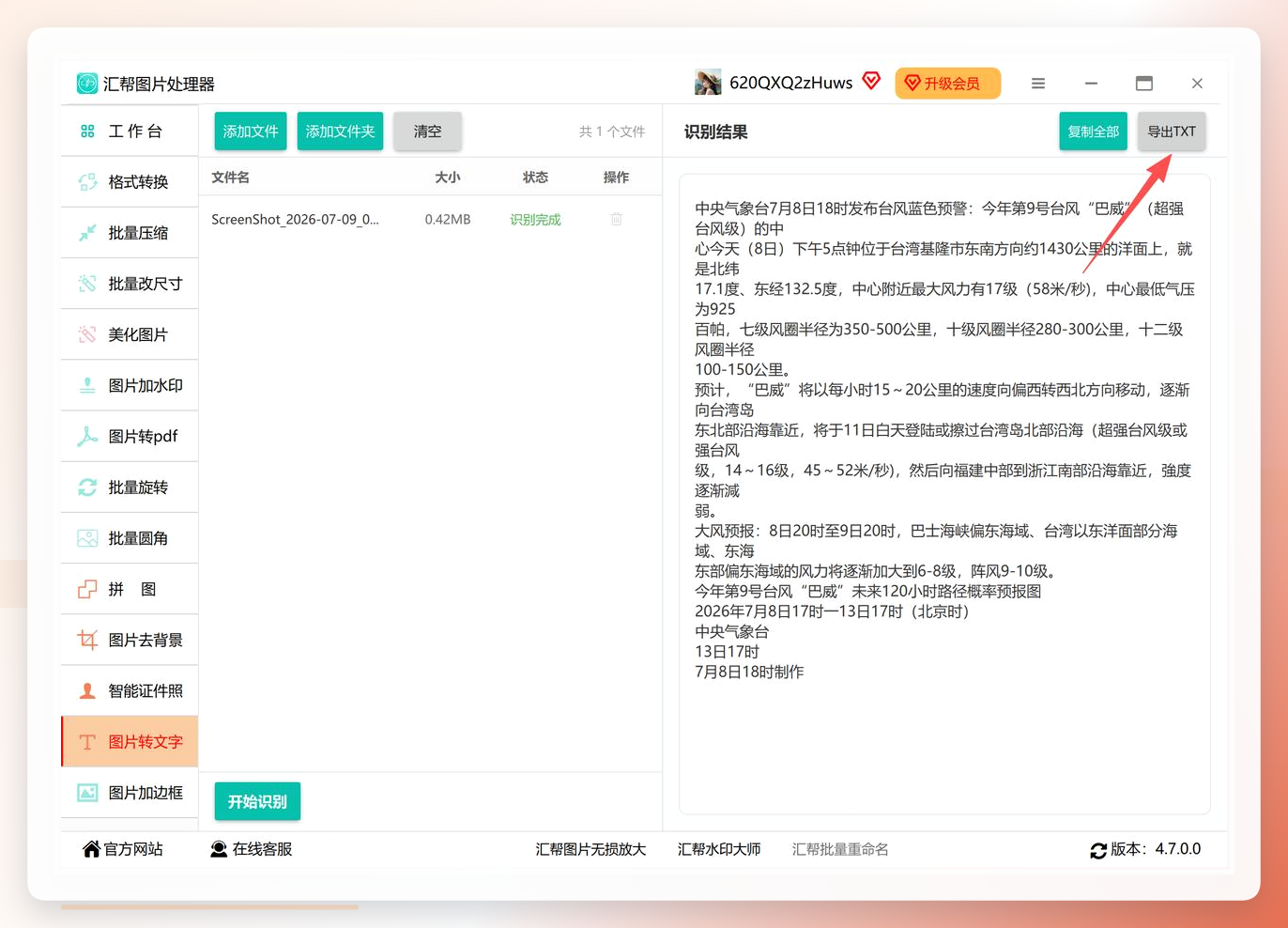The image size is (1288, 928).
Task: Go to 批量压缩 sidebar item
Action: (130, 233)
